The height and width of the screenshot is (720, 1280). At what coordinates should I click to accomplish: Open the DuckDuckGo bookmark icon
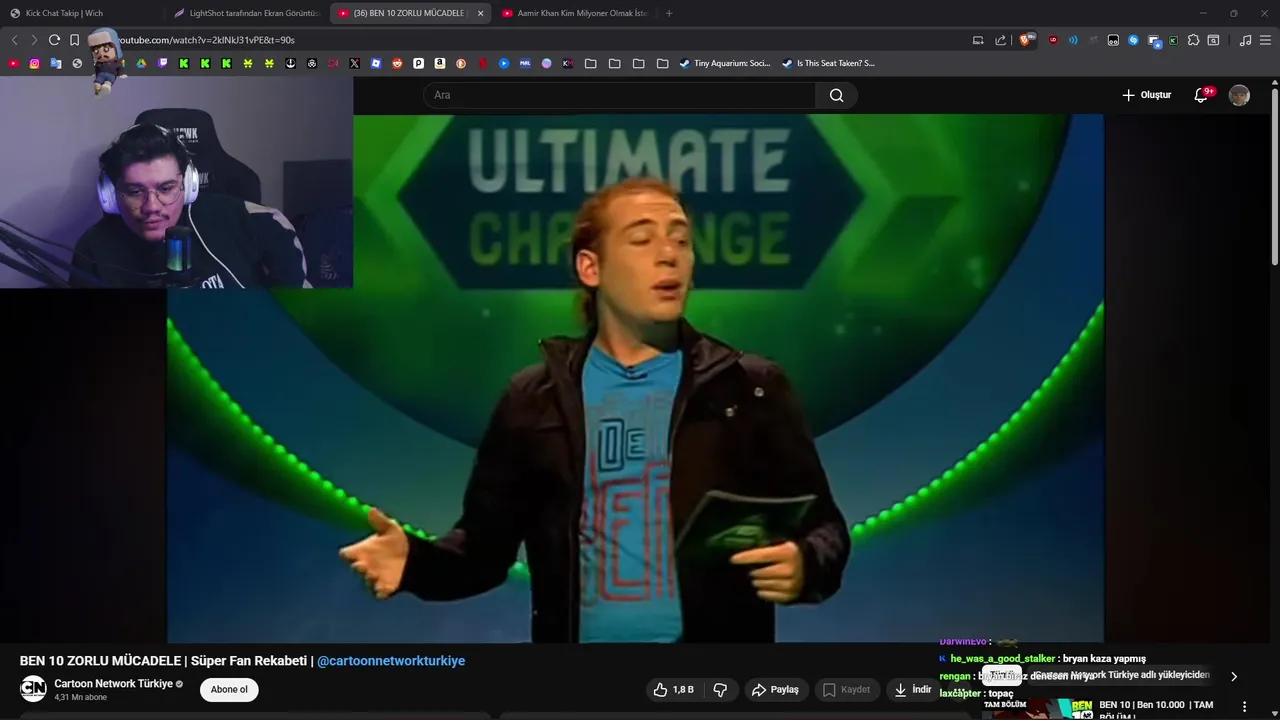pyautogui.click(x=461, y=63)
